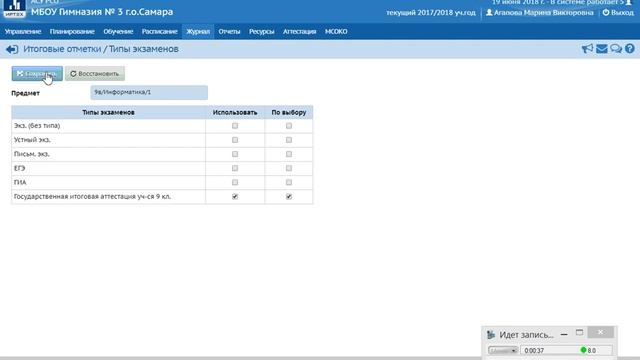Image resolution: width=640 pixels, height=360 pixels.
Task: Click the Устный экз. row label
Action: coord(32,140)
